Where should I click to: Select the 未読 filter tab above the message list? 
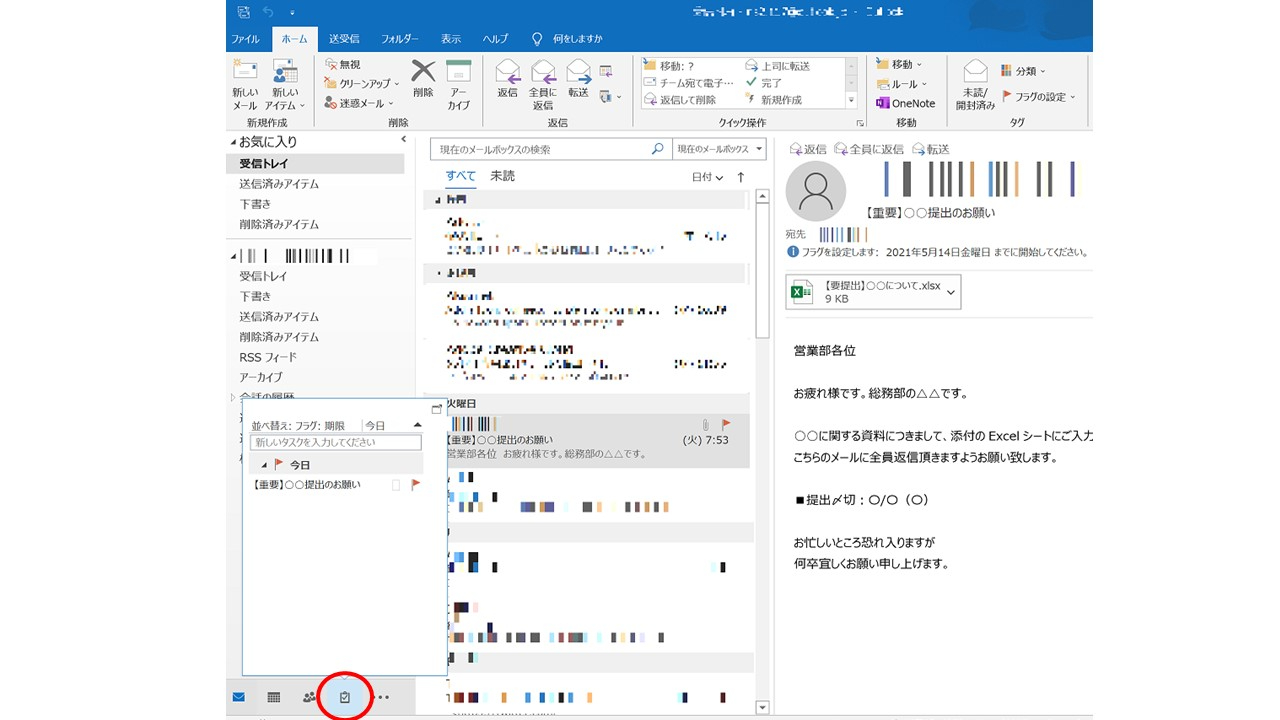(x=501, y=176)
